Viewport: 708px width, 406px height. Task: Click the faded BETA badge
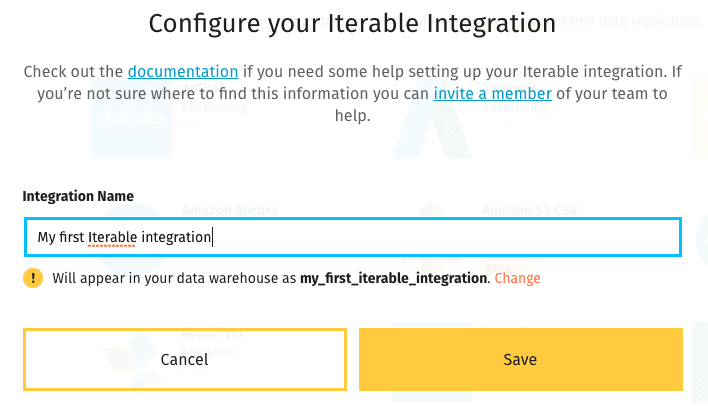498,268
